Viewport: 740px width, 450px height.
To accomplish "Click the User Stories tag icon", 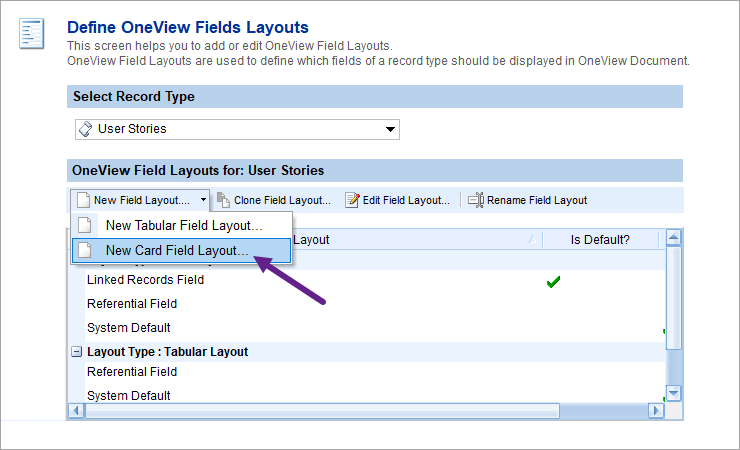I will click(85, 129).
